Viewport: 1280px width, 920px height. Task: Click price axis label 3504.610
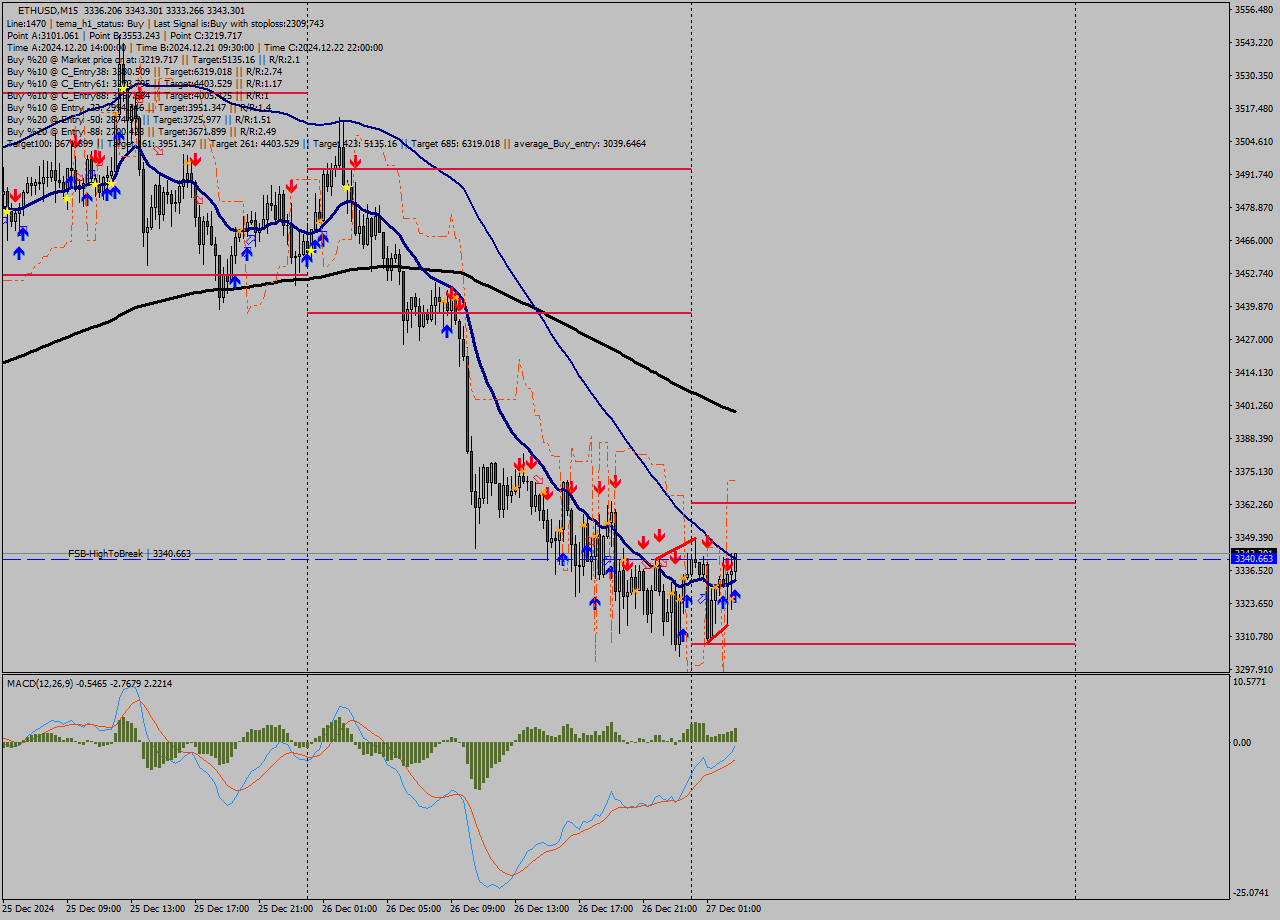[1254, 142]
